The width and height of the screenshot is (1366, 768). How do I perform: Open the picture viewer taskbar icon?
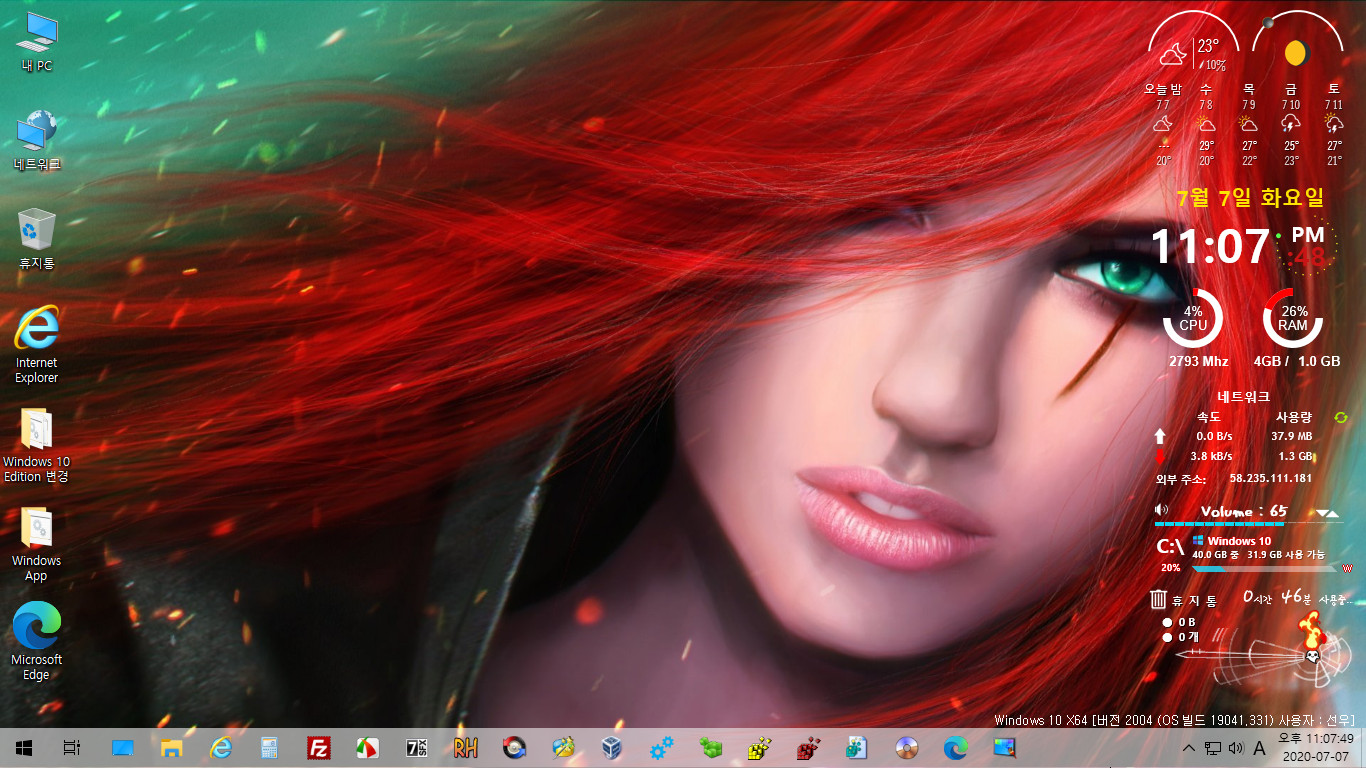coord(1004,747)
